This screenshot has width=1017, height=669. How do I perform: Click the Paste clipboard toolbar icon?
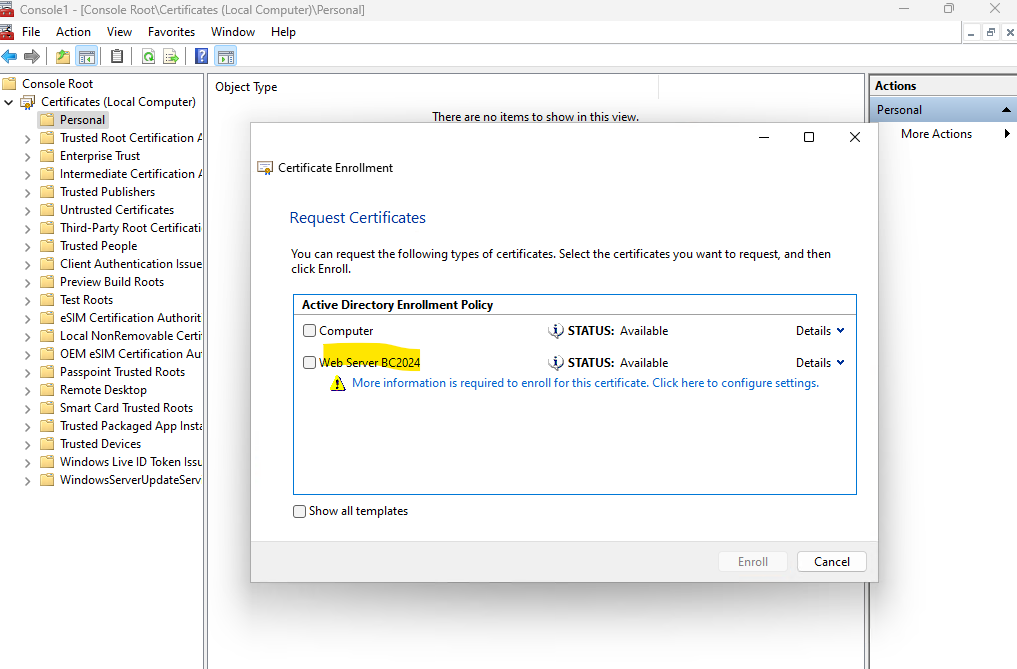point(117,56)
